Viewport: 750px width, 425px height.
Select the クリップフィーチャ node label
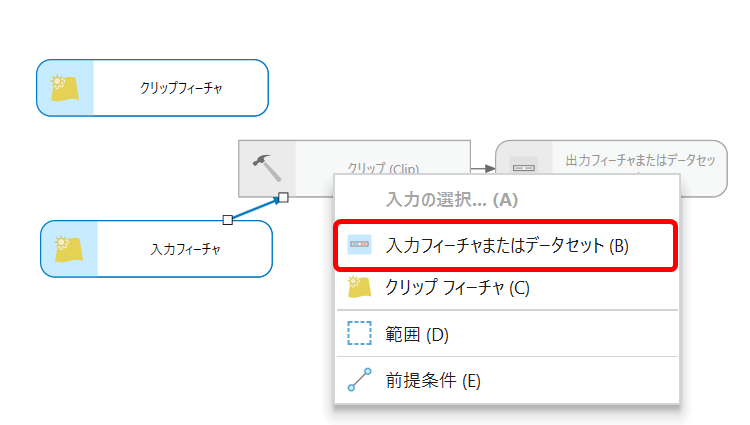pyautogui.click(x=181, y=88)
